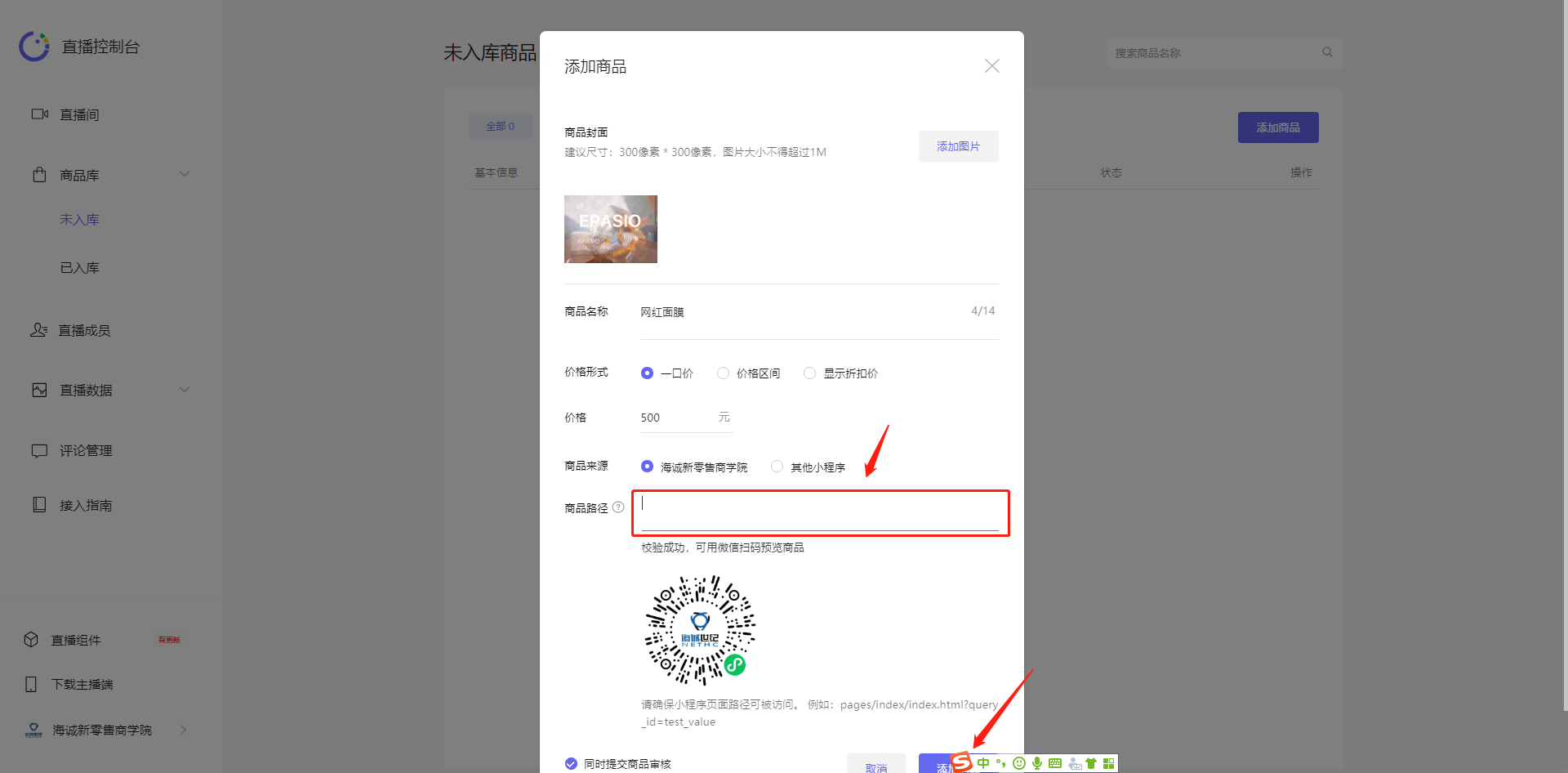
Task: Click the 状态 column header
Action: point(1111,172)
